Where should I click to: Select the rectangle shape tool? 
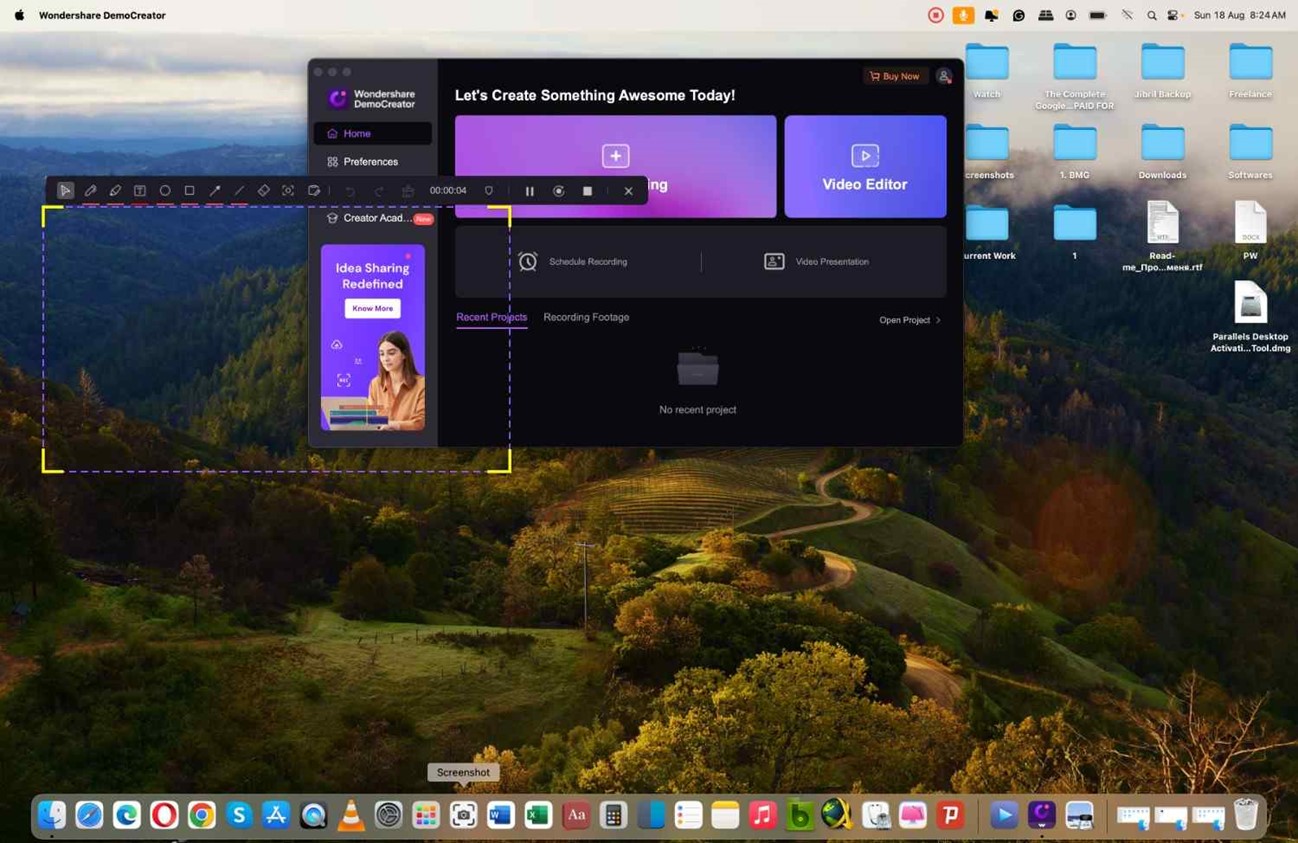point(189,191)
